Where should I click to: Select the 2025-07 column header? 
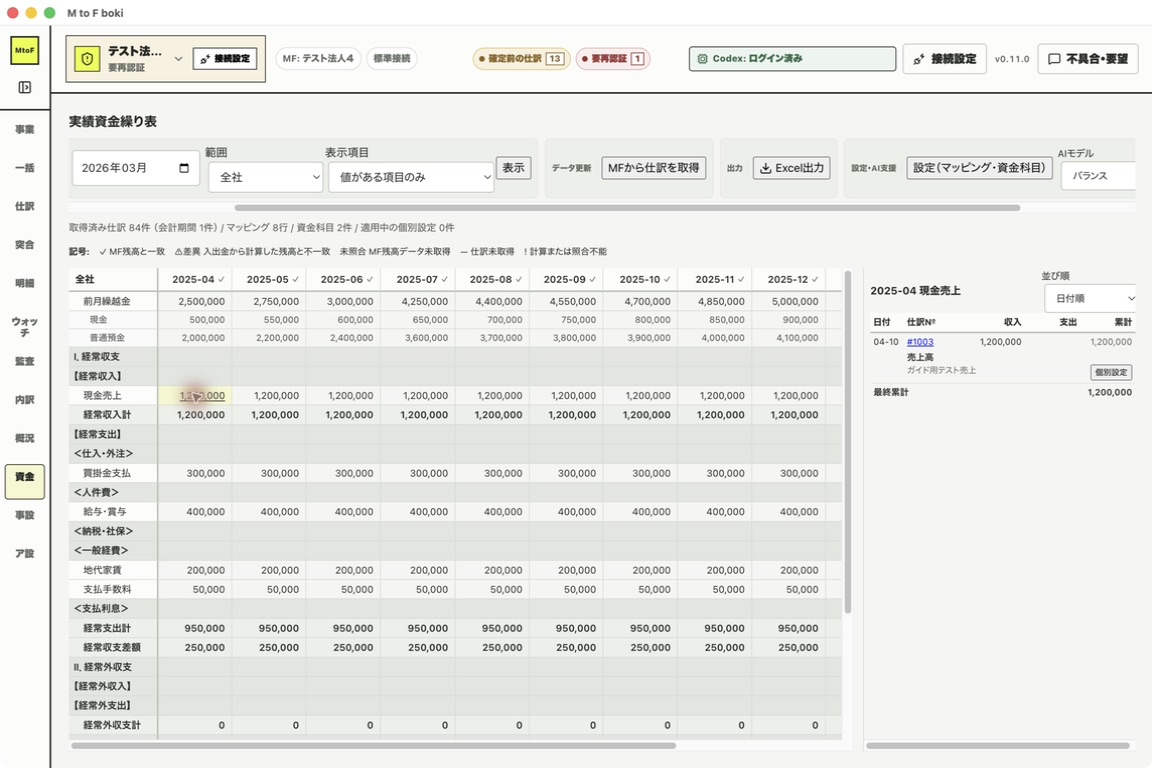point(418,279)
